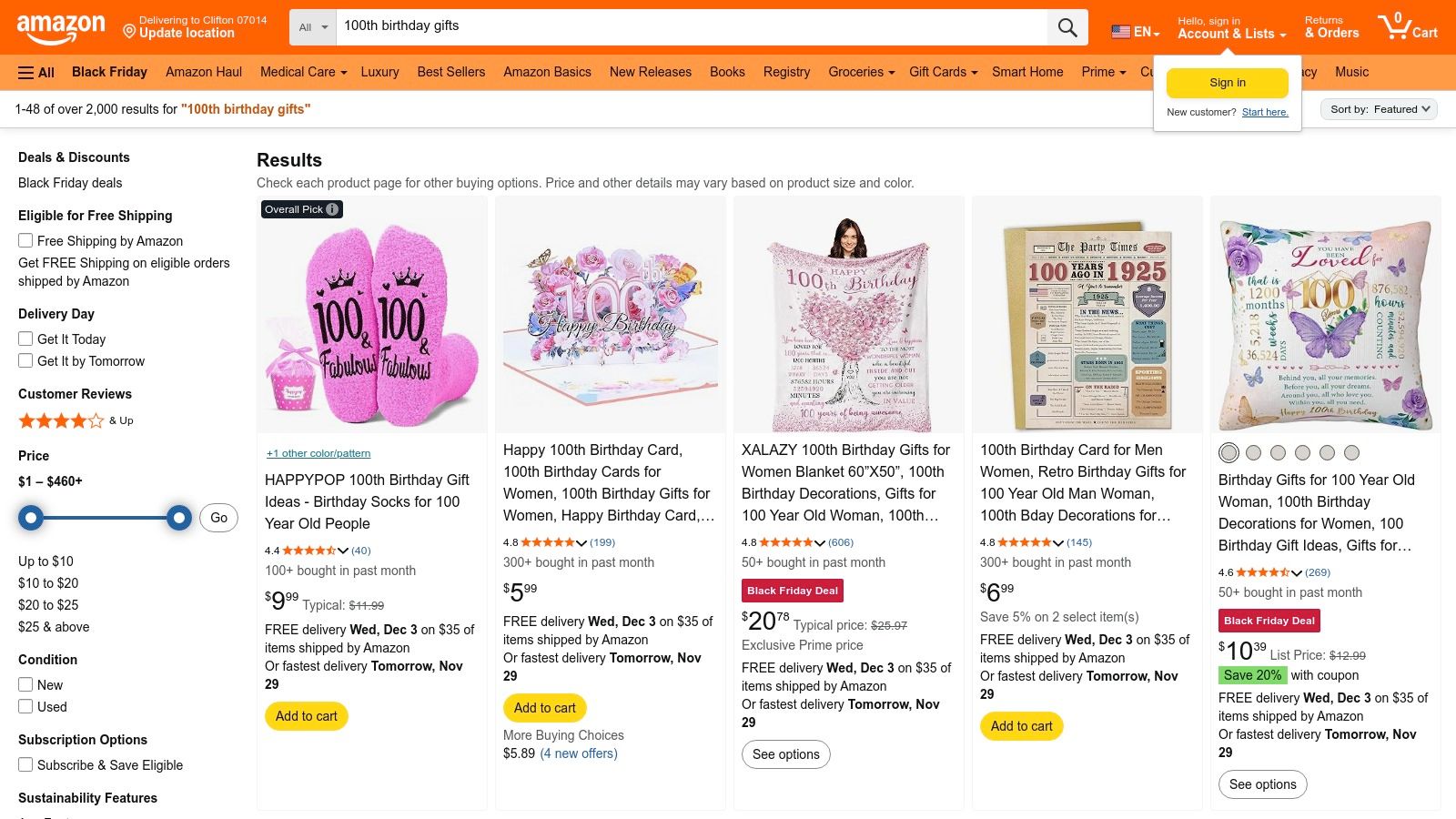Select a color swatch for the birthday pillow
1456x819 pixels.
click(x=1228, y=452)
